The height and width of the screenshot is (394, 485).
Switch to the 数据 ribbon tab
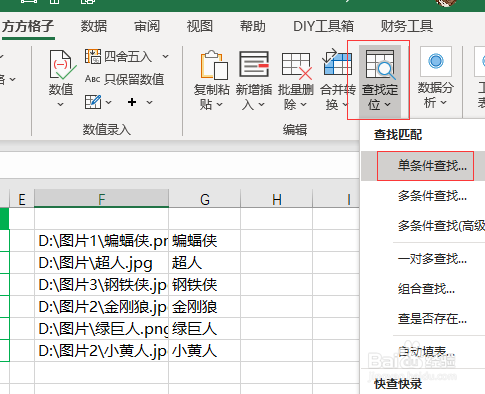point(94,26)
